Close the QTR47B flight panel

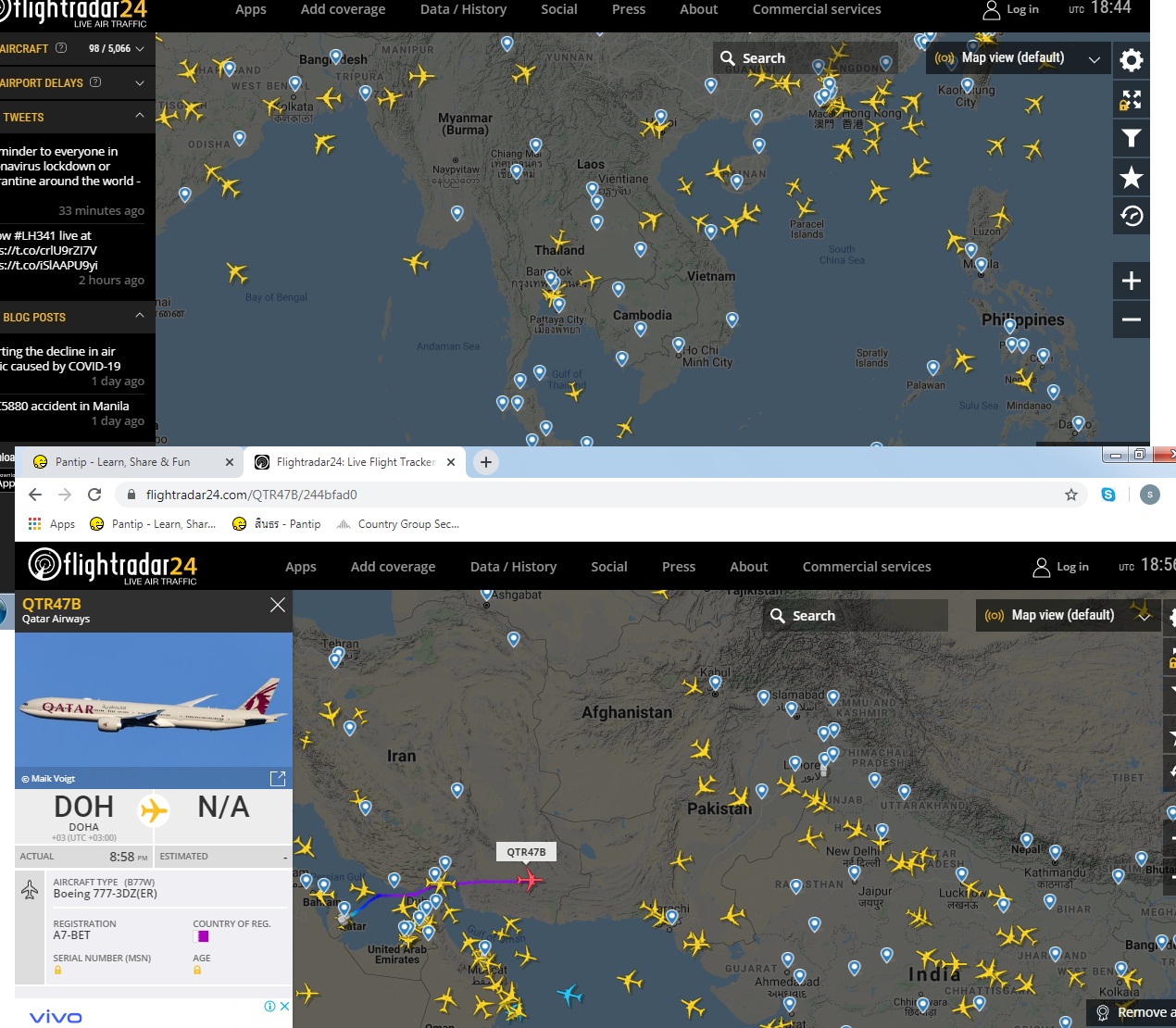(x=277, y=605)
